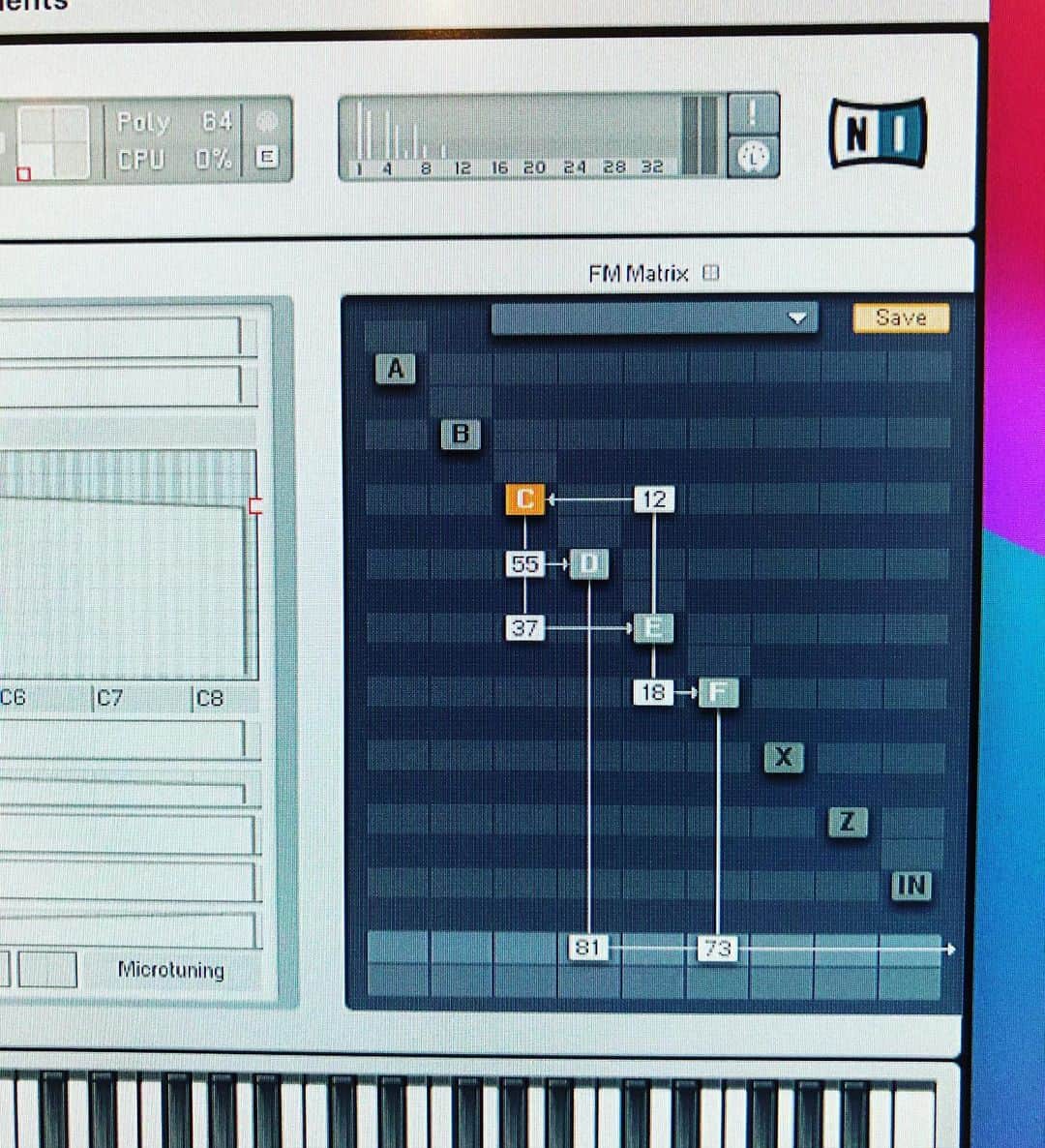Viewport: 1045px width, 1148px height.
Task: Select the IN operator in matrix
Action: click(x=911, y=886)
